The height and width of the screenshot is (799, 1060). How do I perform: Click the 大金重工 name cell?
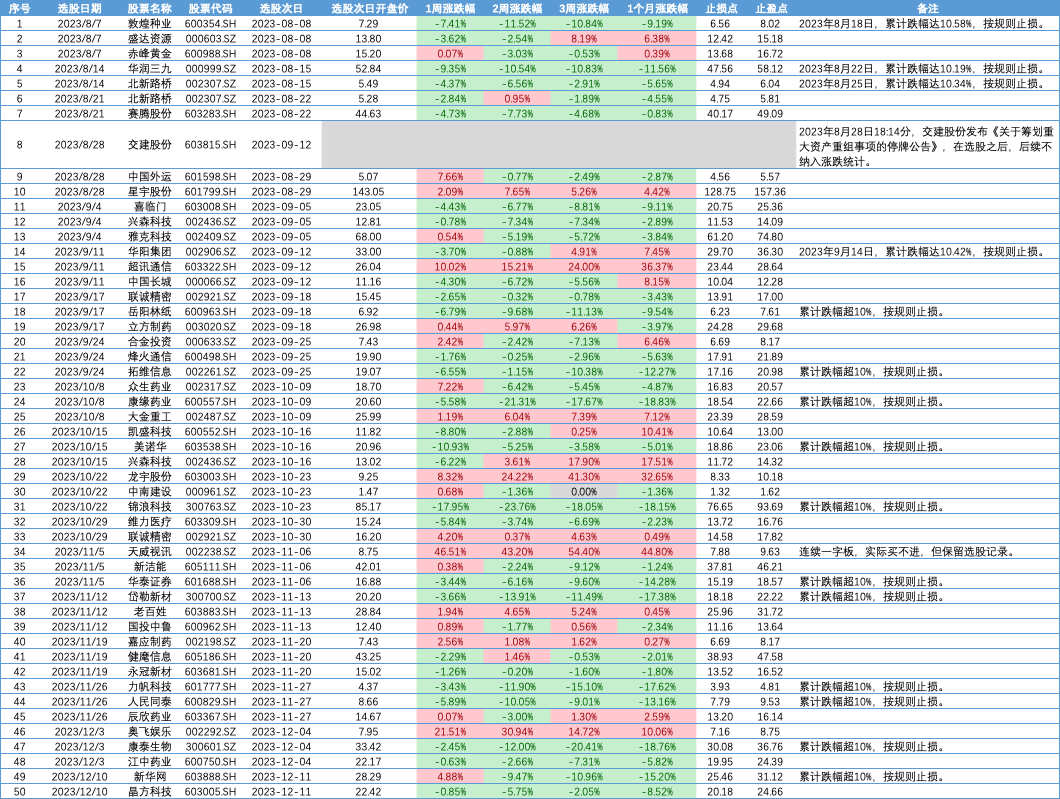149,416
